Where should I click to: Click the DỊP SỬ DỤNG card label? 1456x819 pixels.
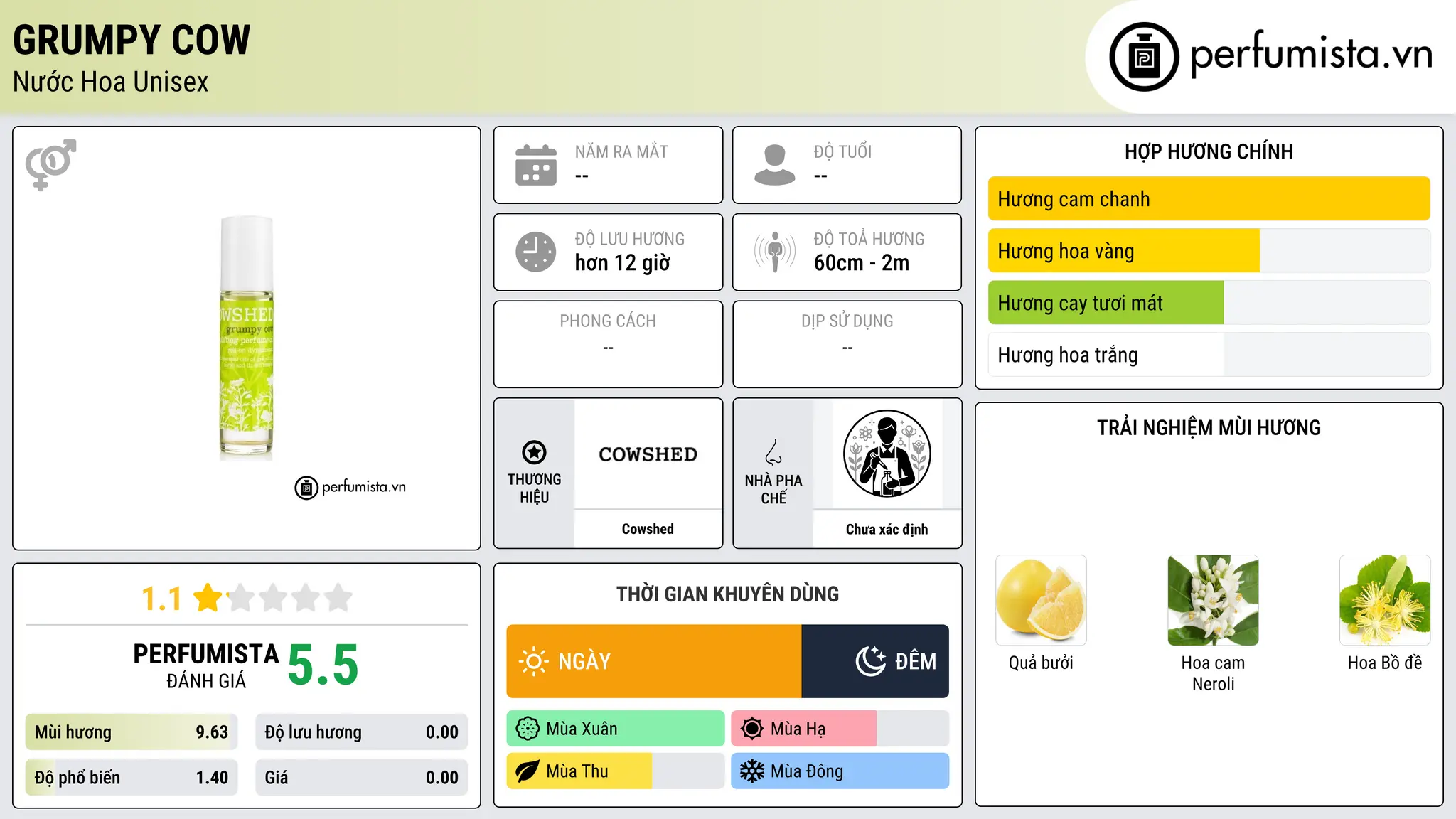pyautogui.click(x=847, y=321)
